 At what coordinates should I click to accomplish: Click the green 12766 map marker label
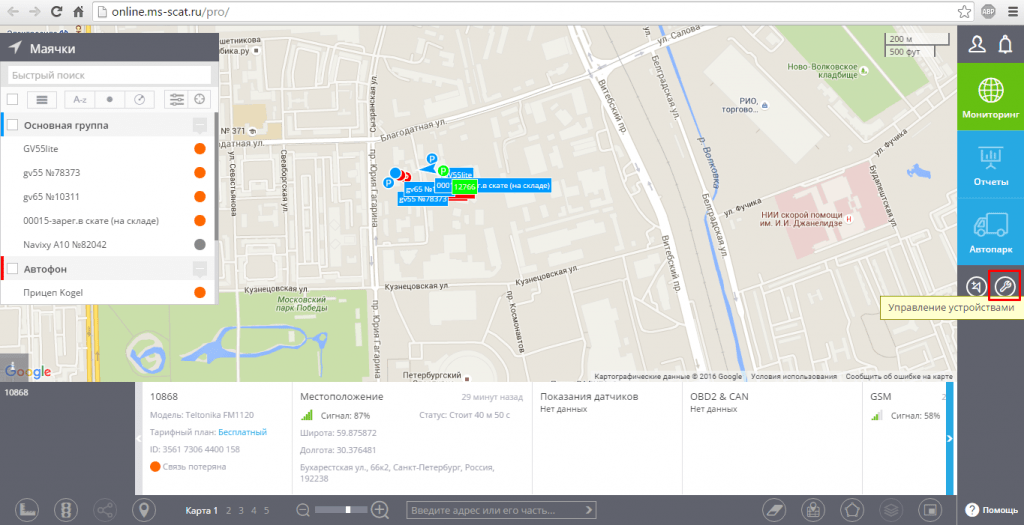(x=465, y=187)
